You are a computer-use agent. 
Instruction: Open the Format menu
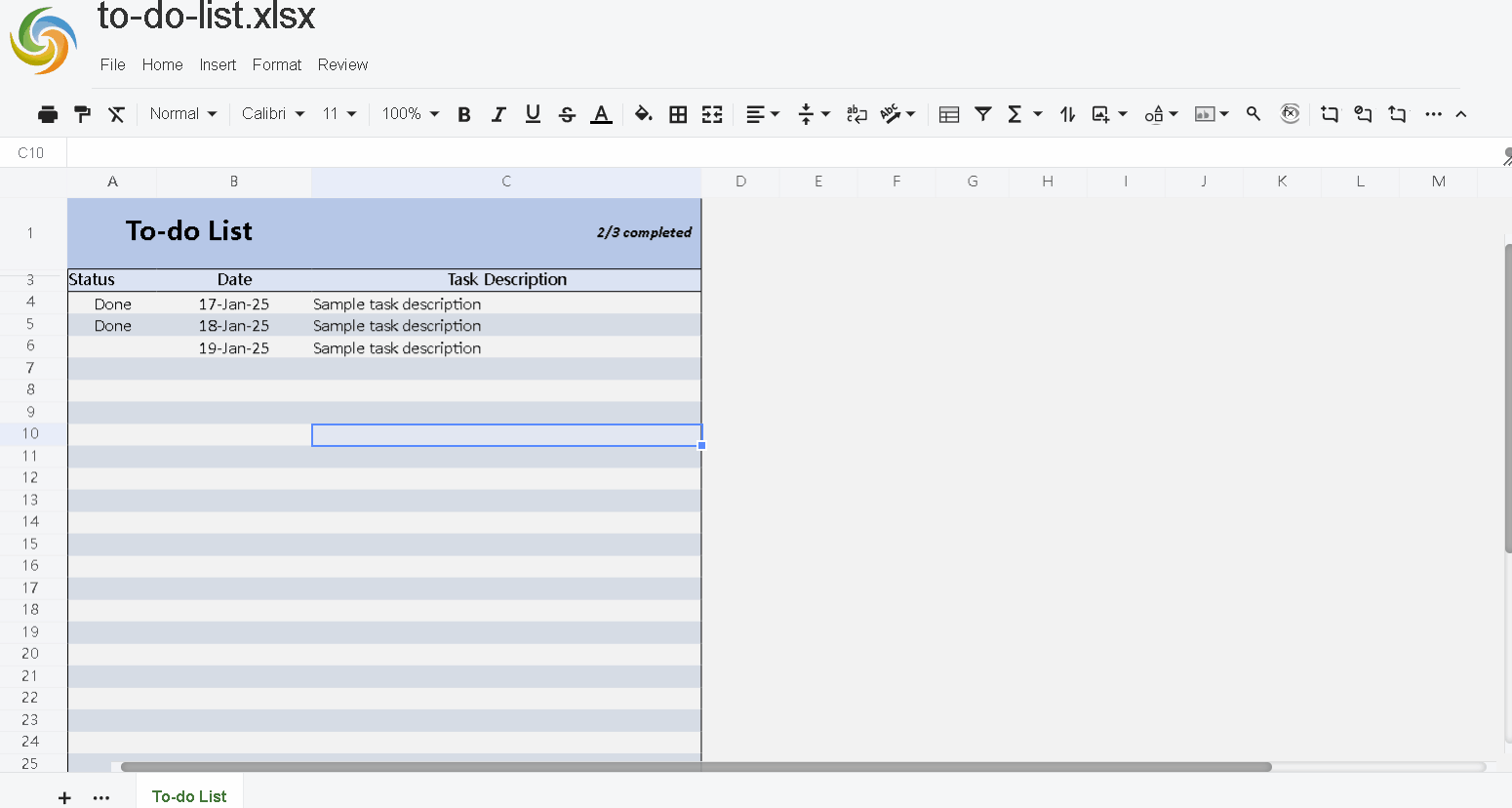pyautogui.click(x=277, y=64)
